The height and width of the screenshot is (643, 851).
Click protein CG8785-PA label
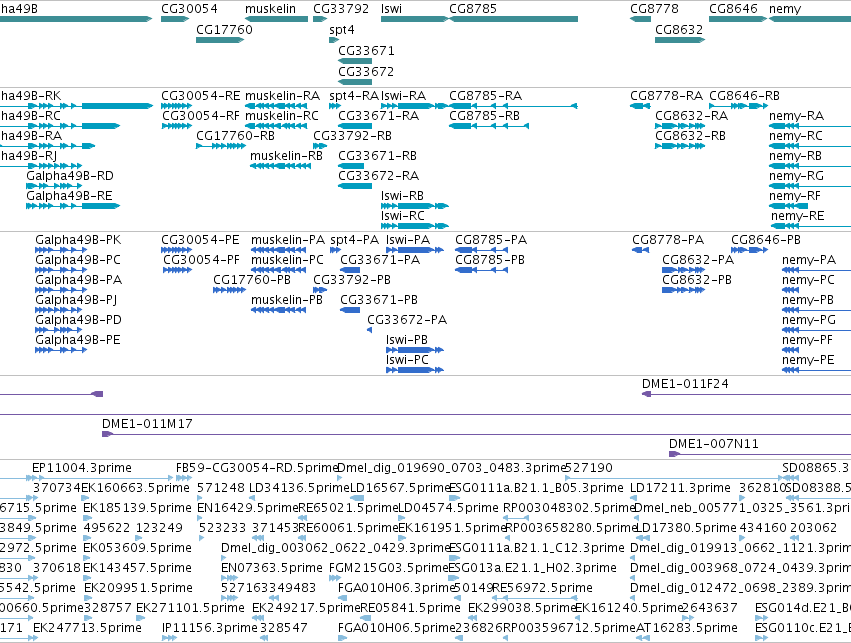click(491, 240)
